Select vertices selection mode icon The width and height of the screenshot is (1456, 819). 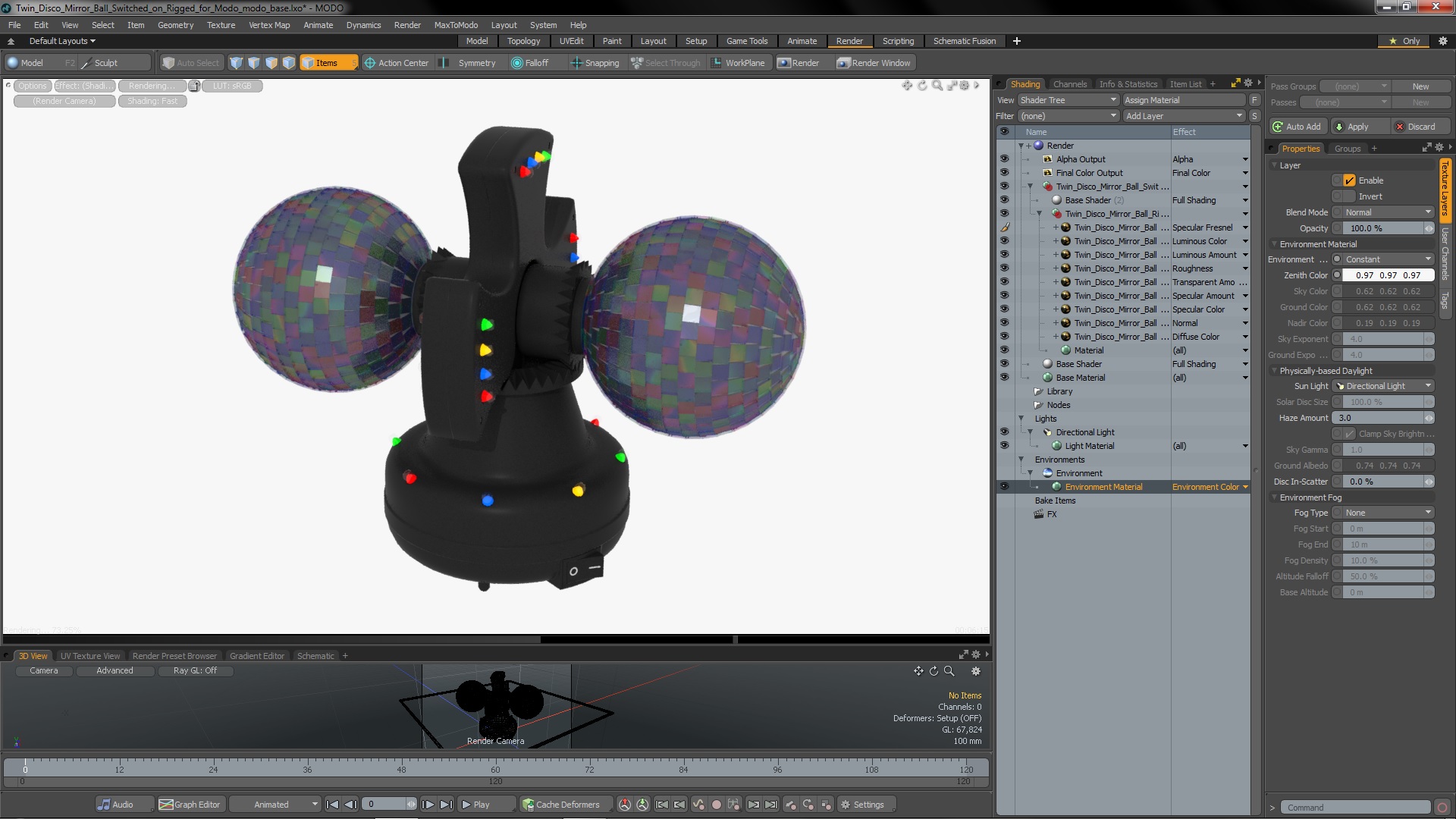click(x=237, y=63)
